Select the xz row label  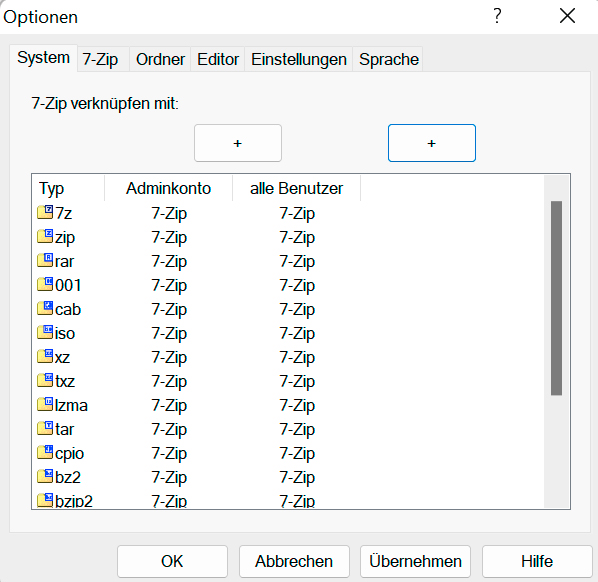point(63,358)
